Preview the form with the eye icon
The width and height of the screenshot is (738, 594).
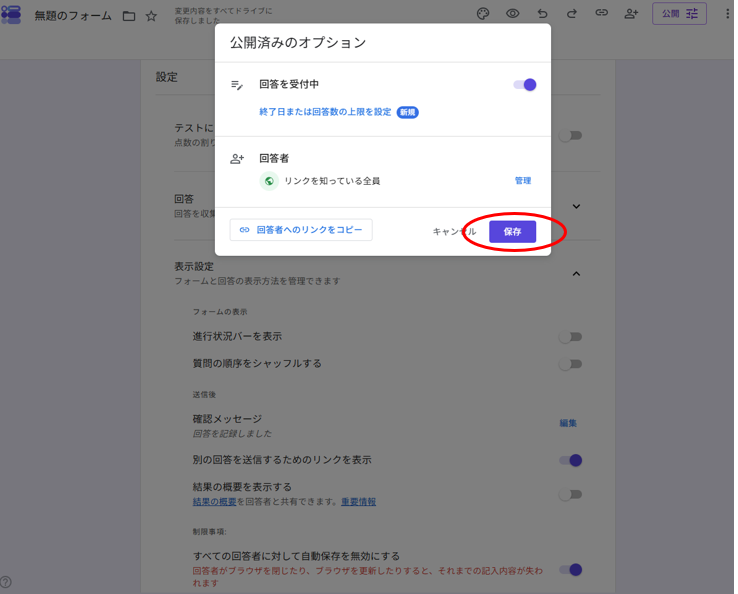513,14
